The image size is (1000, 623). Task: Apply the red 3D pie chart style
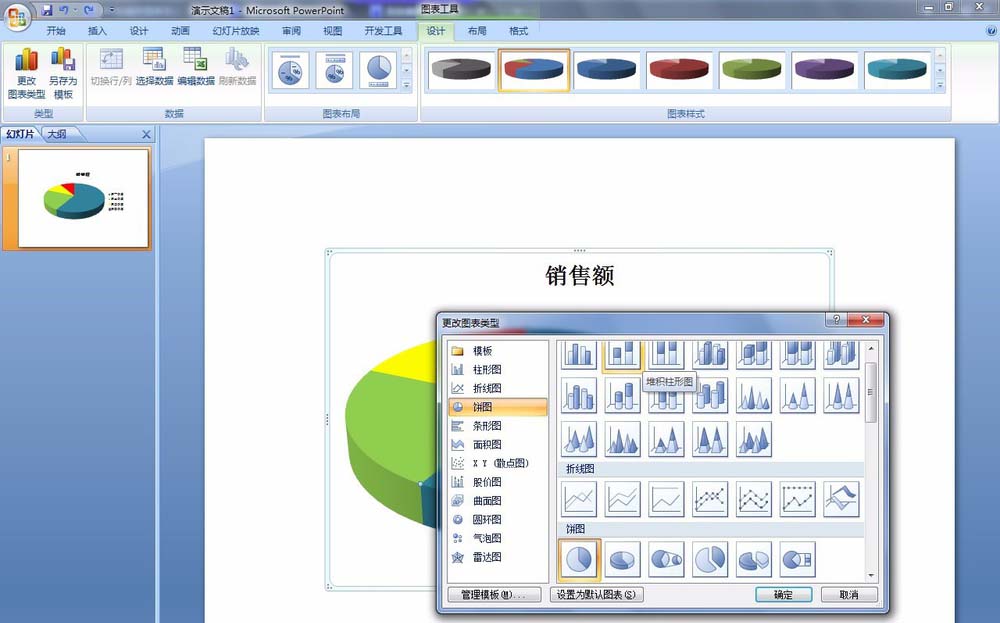click(x=679, y=70)
